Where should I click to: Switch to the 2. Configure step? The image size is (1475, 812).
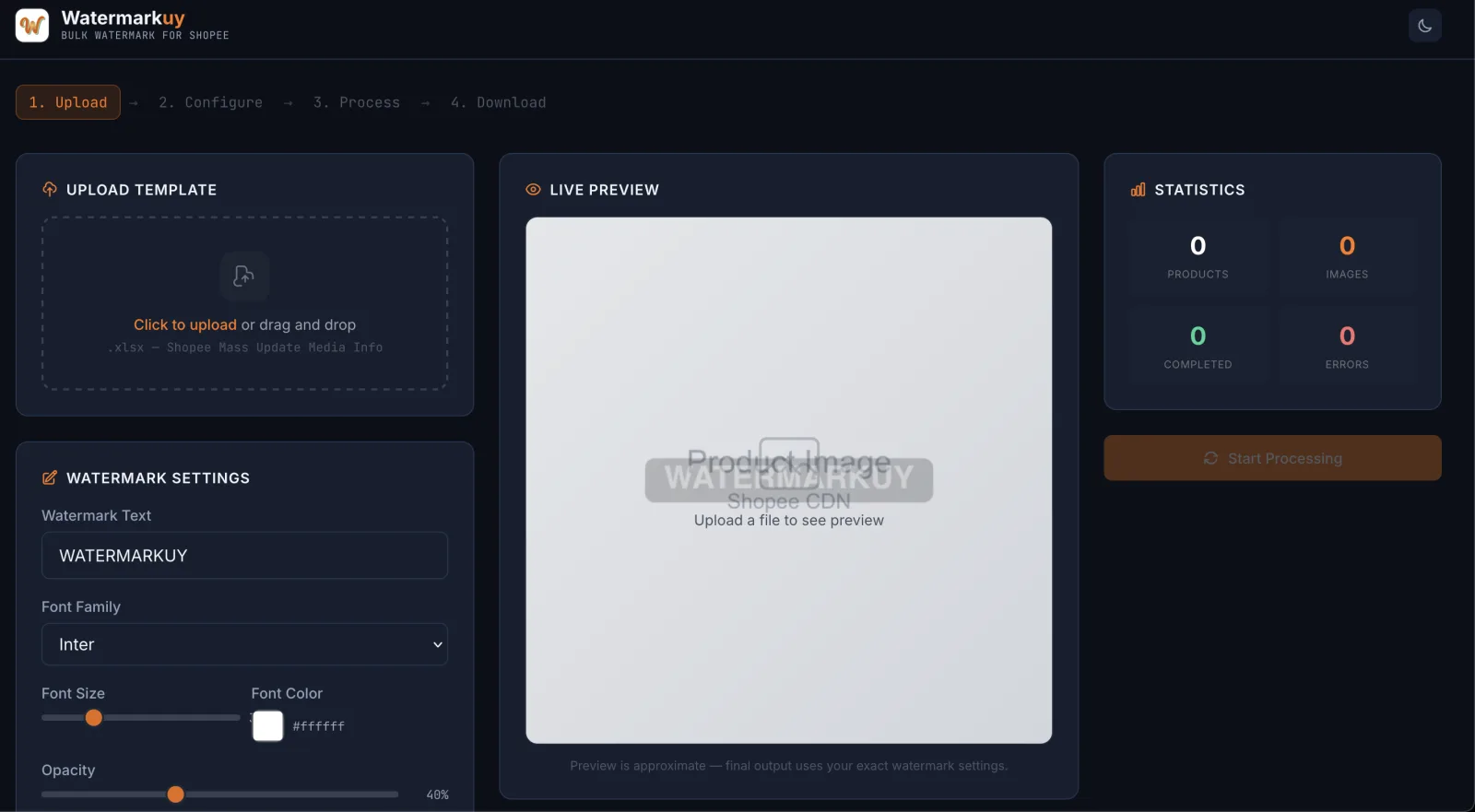click(210, 102)
